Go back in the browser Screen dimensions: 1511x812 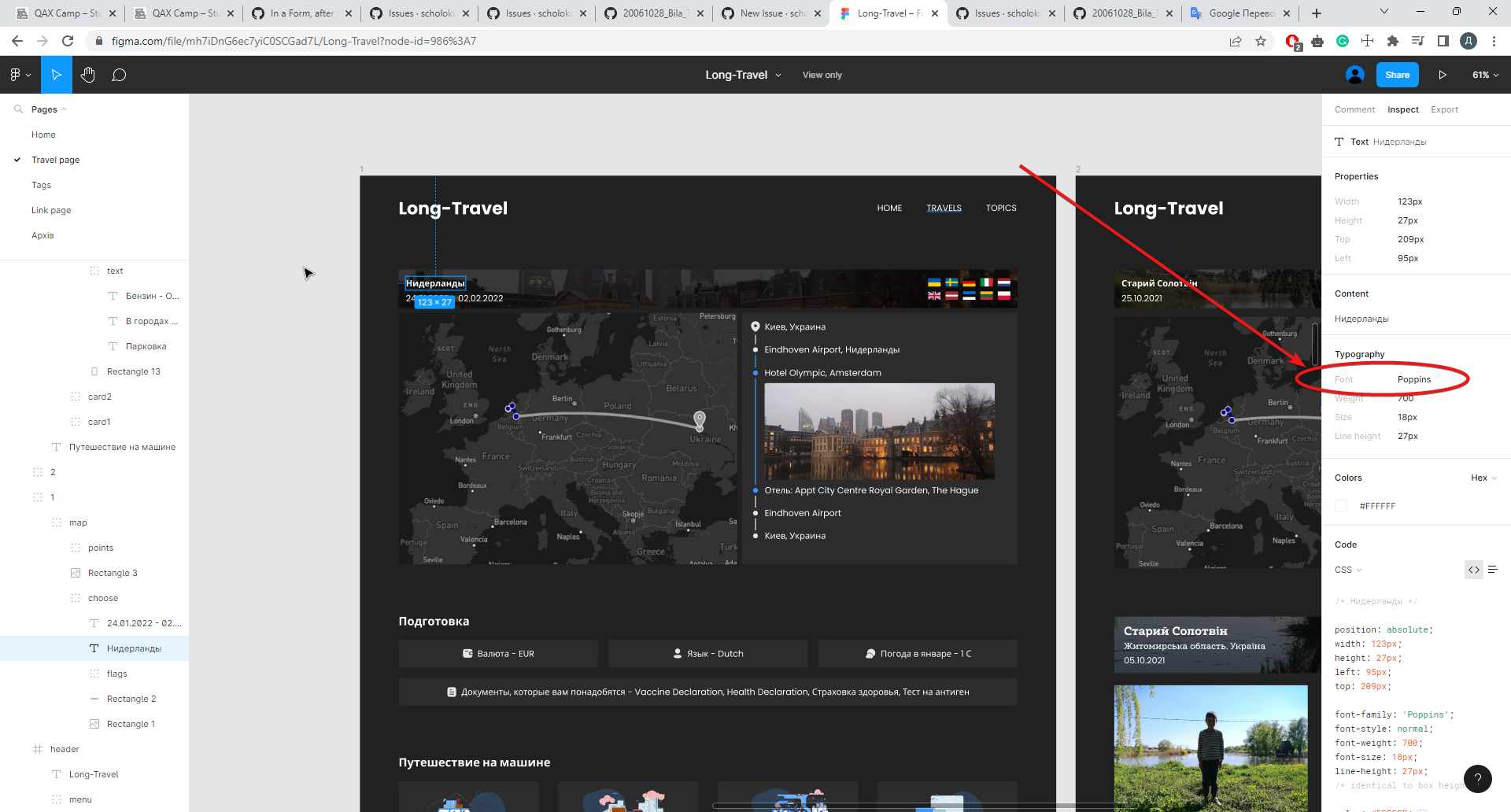(x=17, y=41)
